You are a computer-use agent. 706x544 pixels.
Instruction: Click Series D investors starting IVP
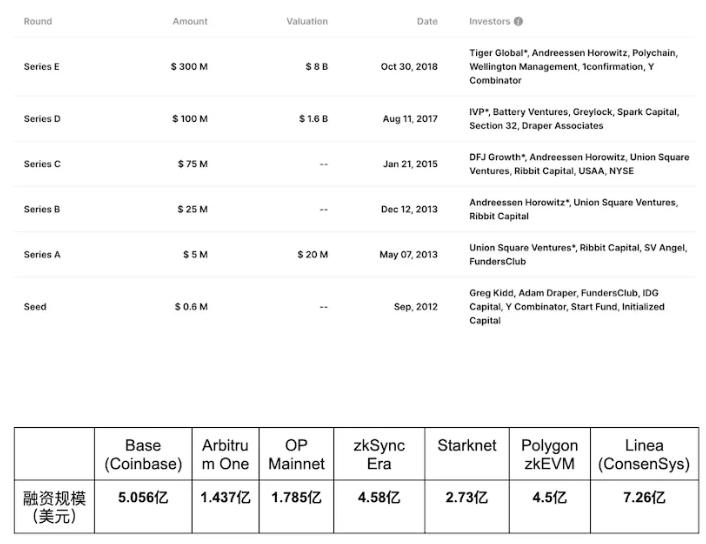574,119
